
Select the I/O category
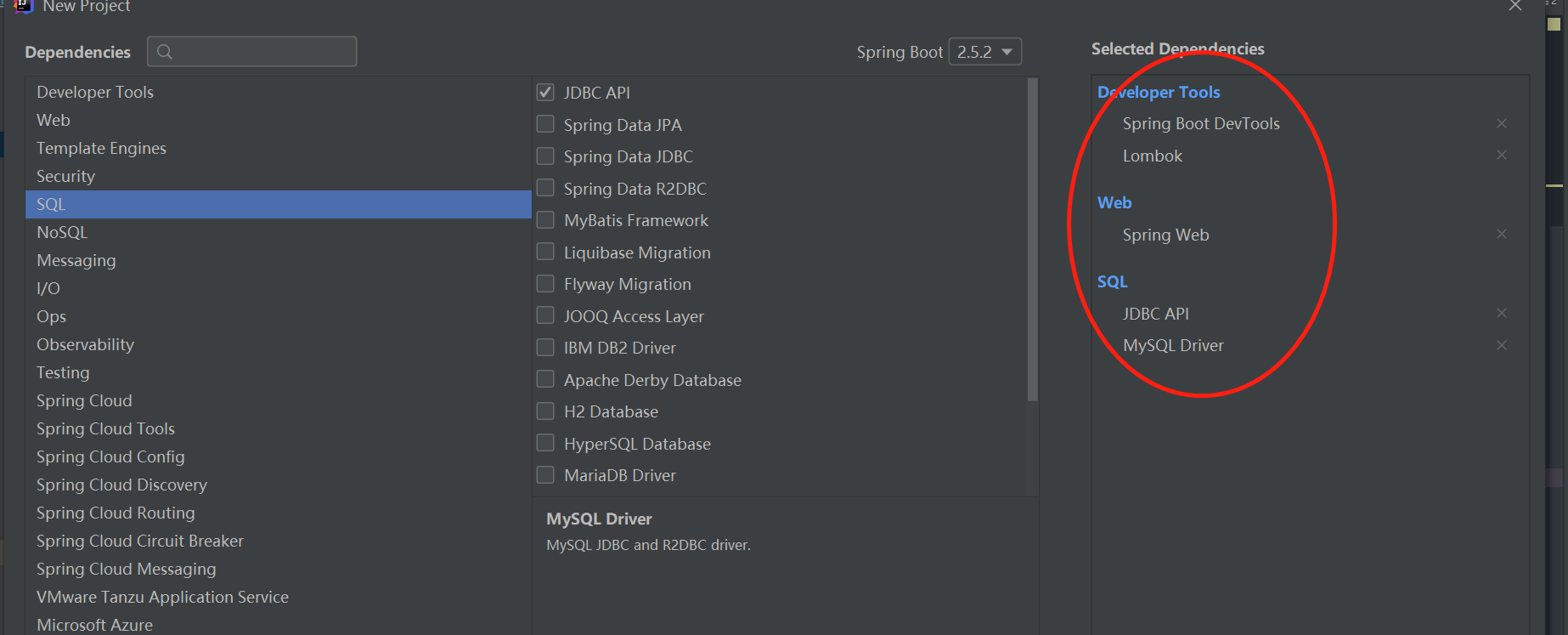279,288
